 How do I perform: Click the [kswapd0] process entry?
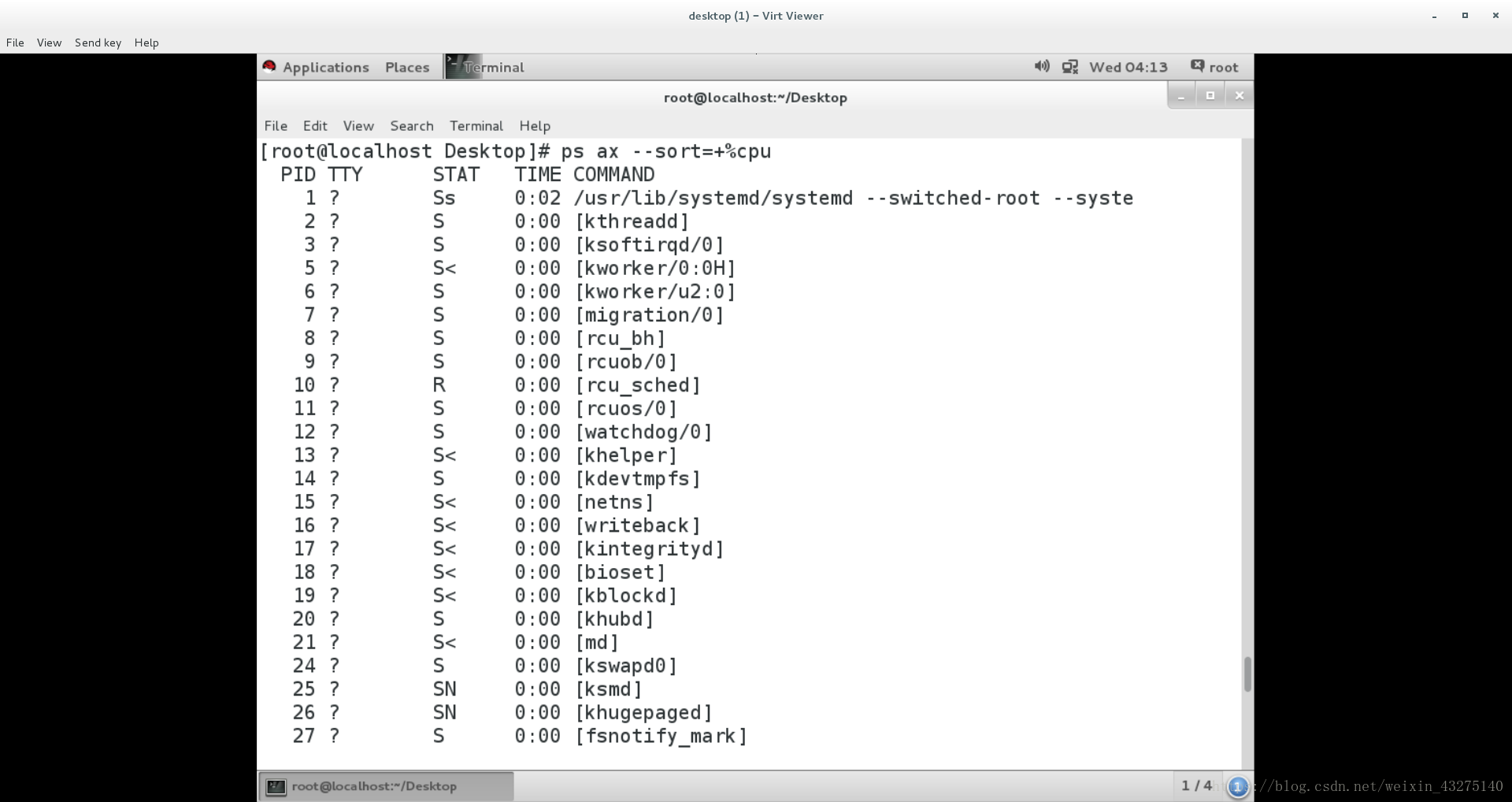pyautogui.click(x=626, y=666)
